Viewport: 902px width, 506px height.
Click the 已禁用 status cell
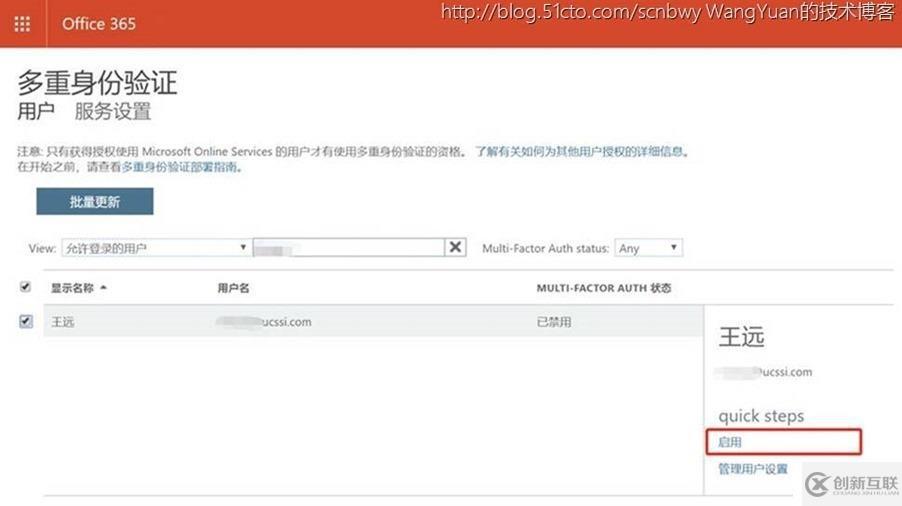[554, 321]
